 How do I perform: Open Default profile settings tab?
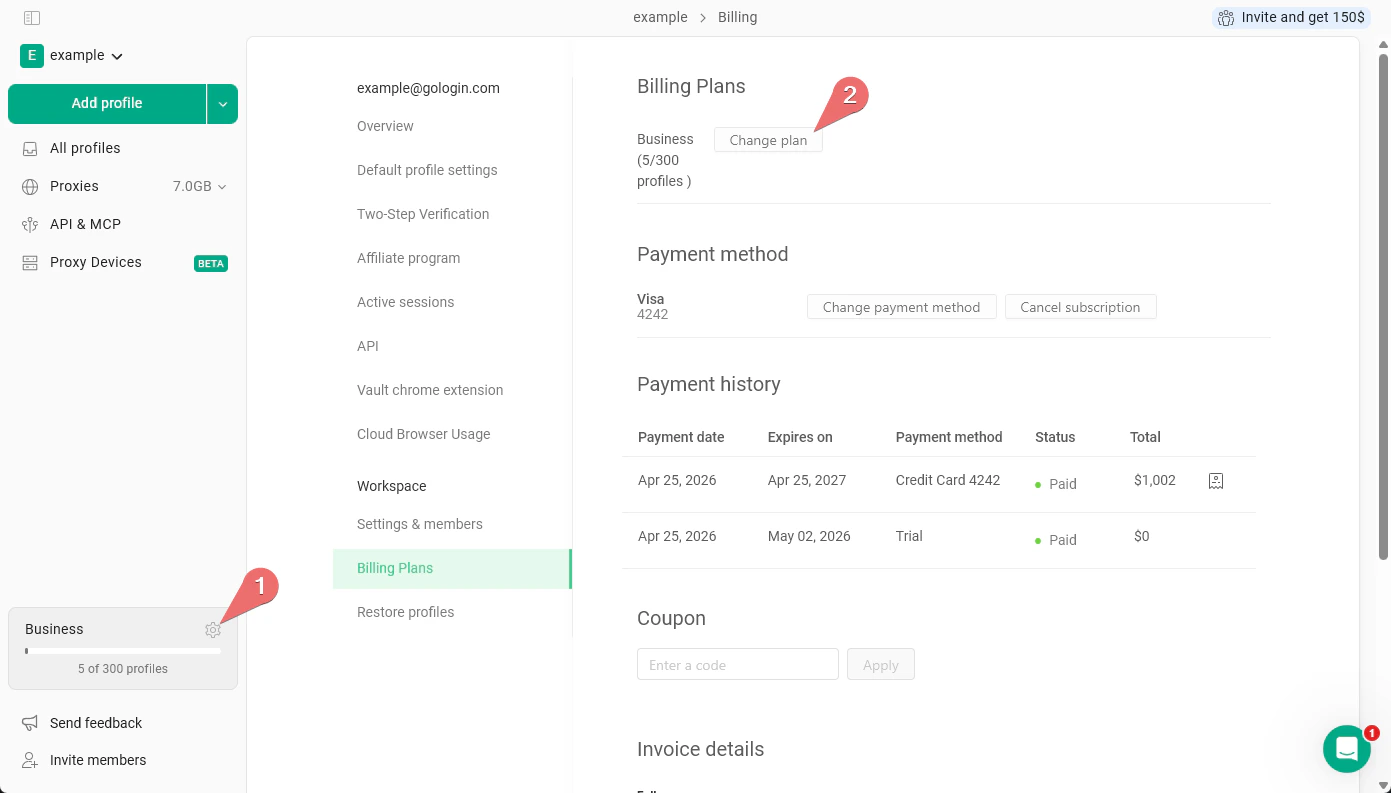click(427, 170)
